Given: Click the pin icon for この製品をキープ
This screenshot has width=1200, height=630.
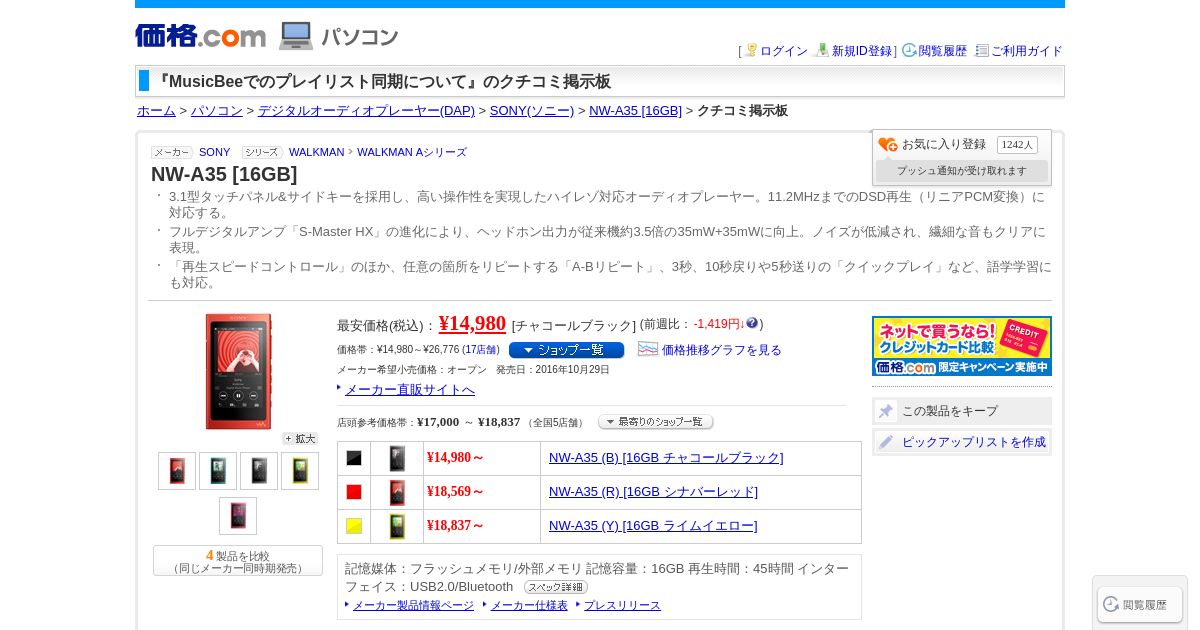Looking at the screenshot, I should click(x=886, y=411).
